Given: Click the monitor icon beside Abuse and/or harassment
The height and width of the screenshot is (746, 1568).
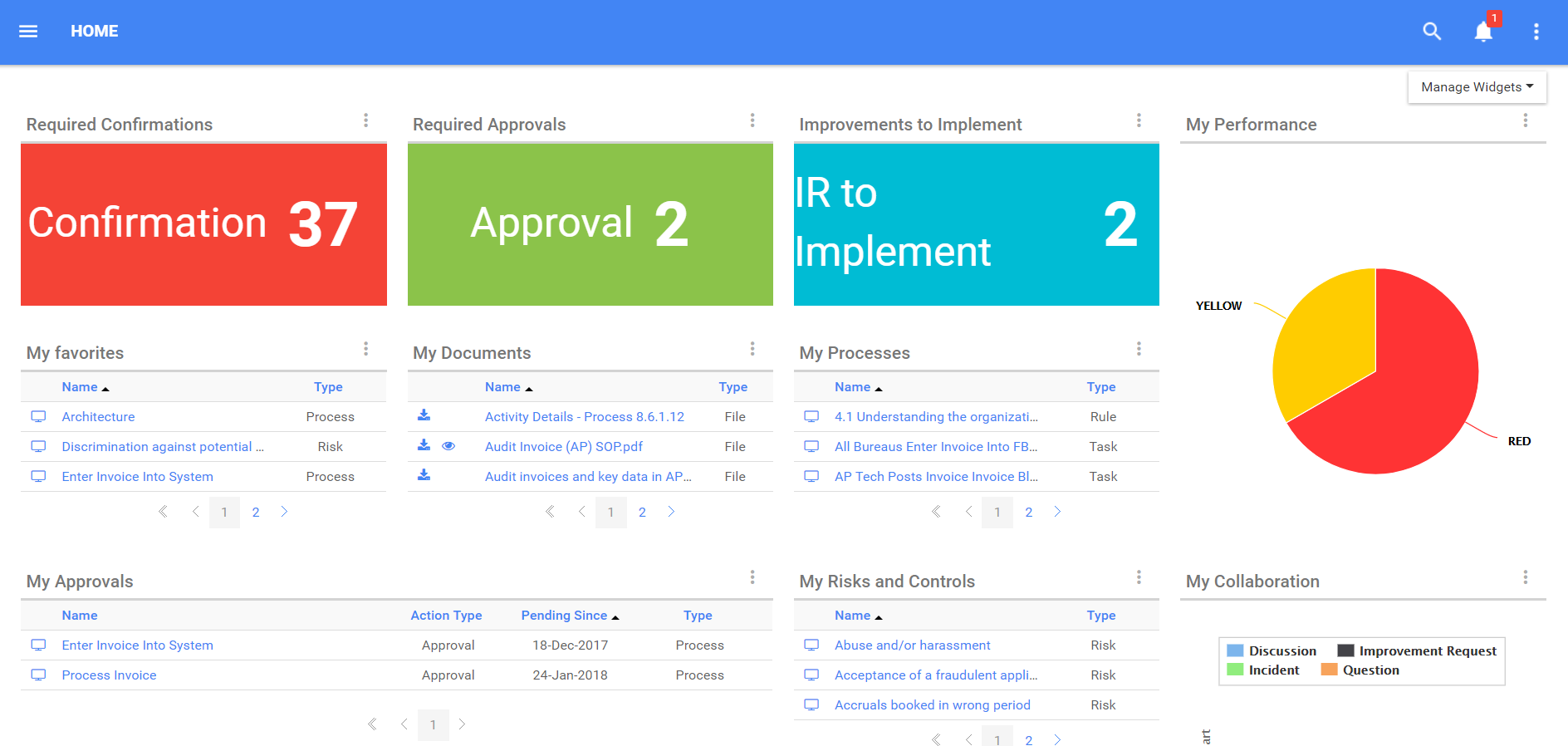Looking at the screenshot, I should coord(811,645).
